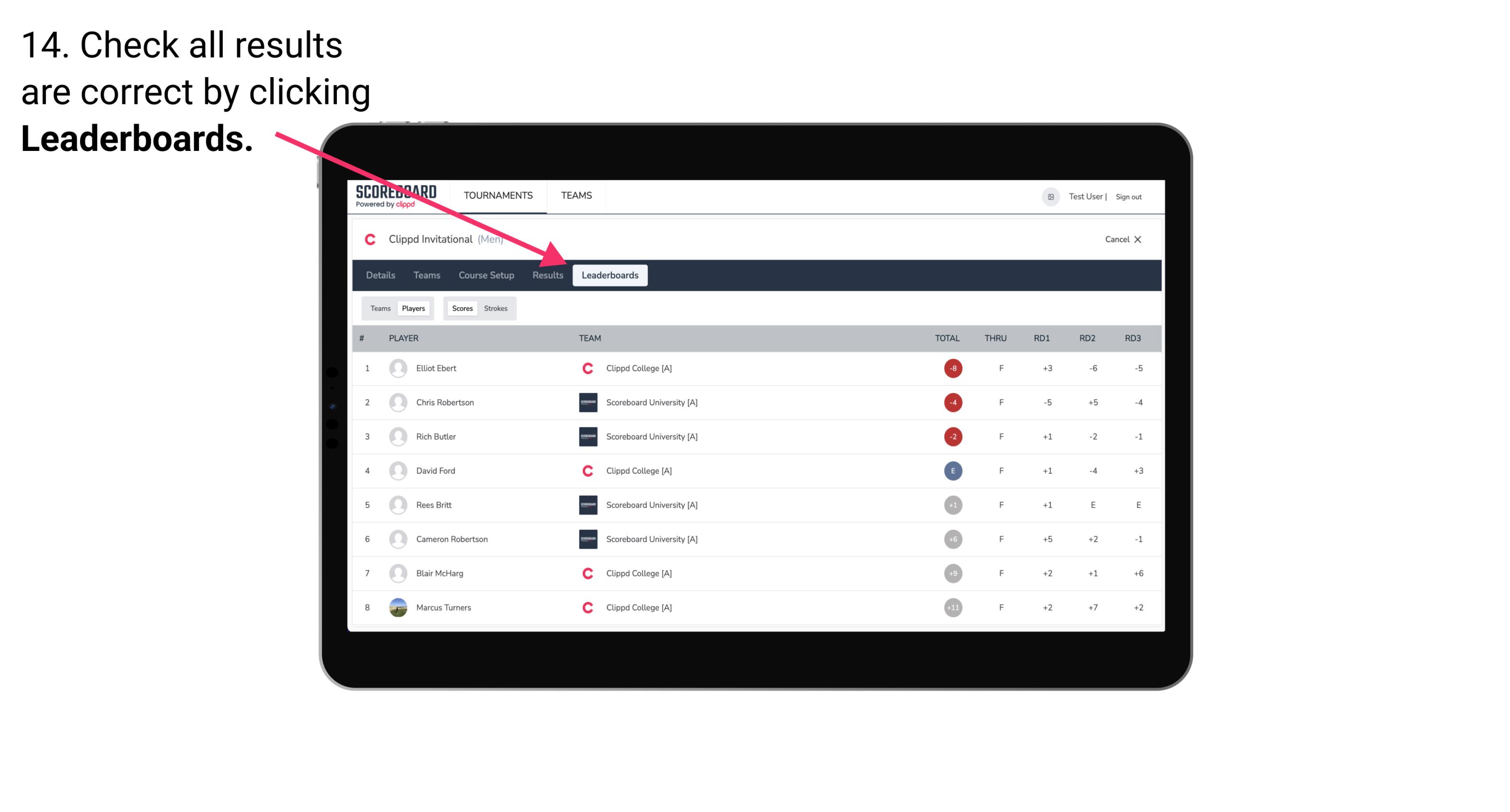This screenshot has height=812, width=1510.
Task: Click Elliot Ebert player avatar icon
Action: tap(396, 368)
